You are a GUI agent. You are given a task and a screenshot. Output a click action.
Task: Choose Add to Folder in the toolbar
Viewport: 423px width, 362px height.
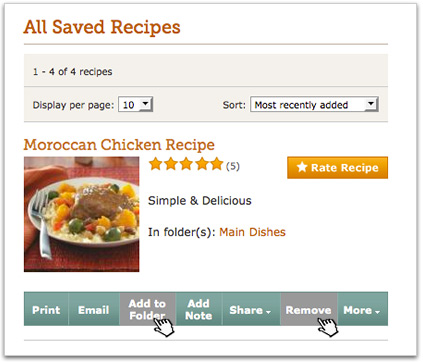coord(147,309)
